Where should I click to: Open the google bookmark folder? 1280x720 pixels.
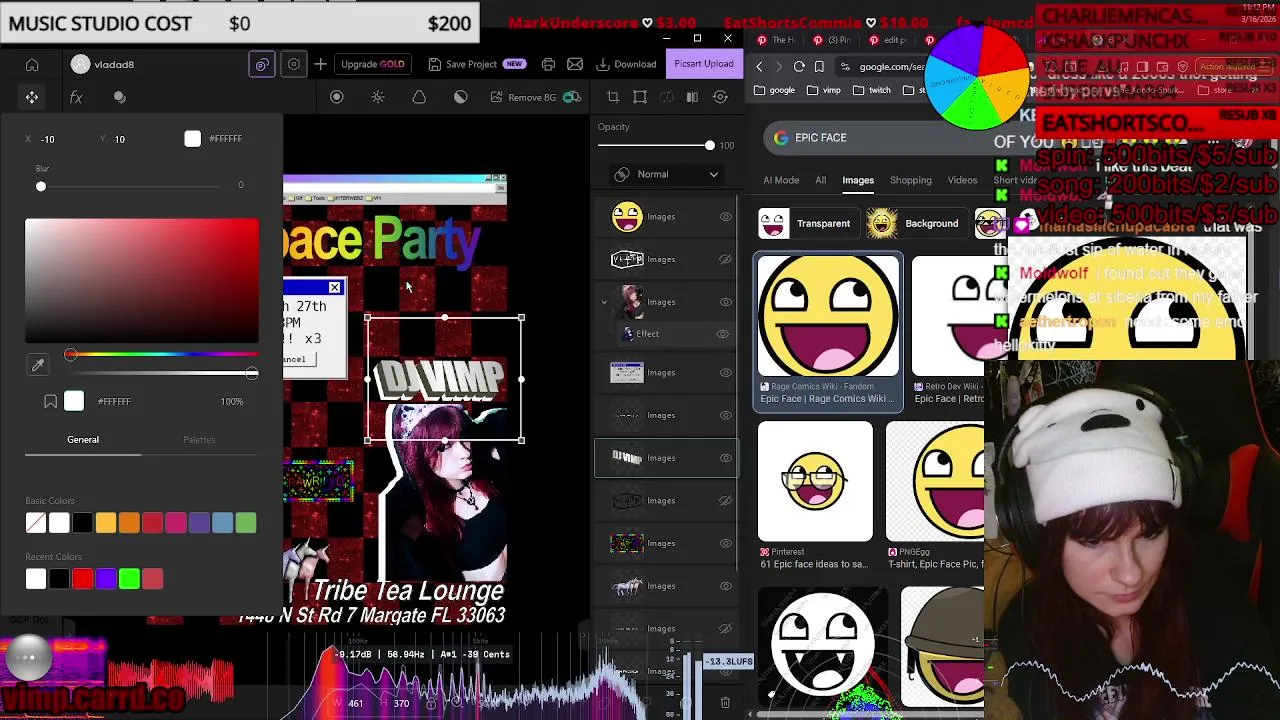[775, 90]
